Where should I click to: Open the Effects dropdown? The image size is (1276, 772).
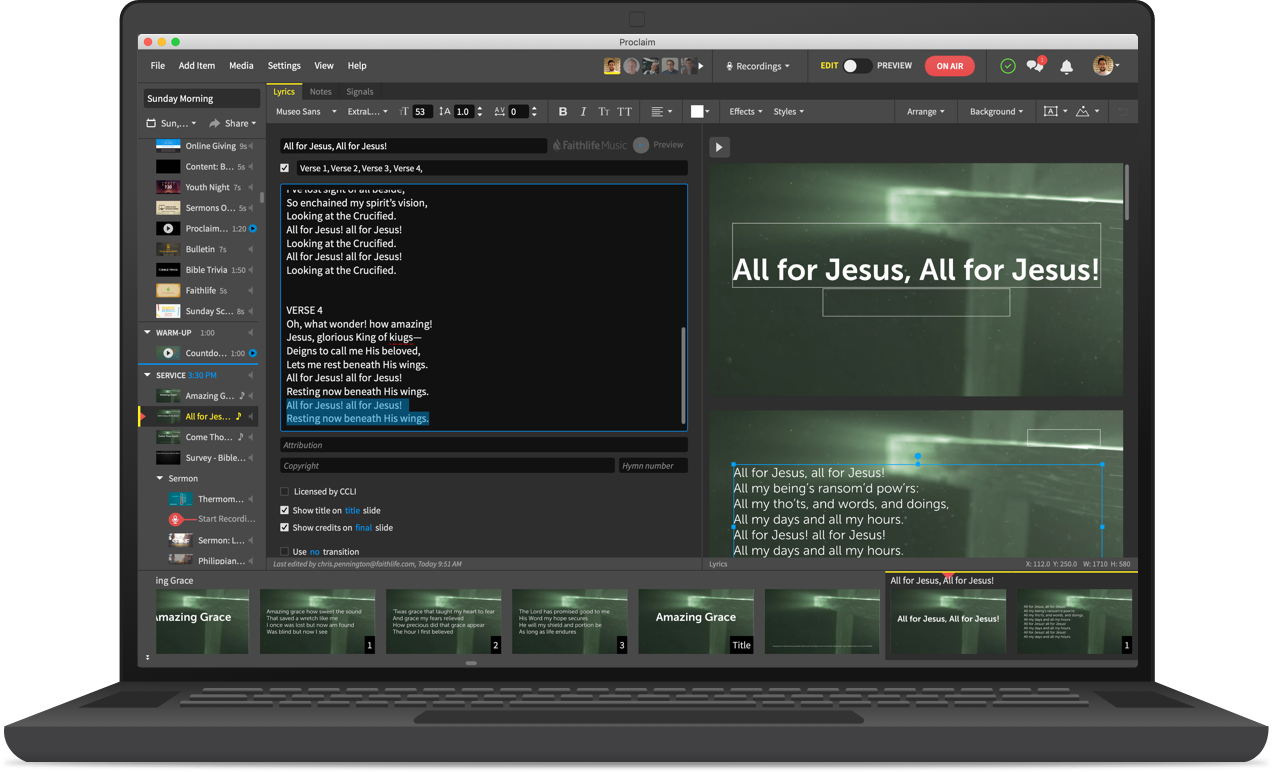coord(746,112)
